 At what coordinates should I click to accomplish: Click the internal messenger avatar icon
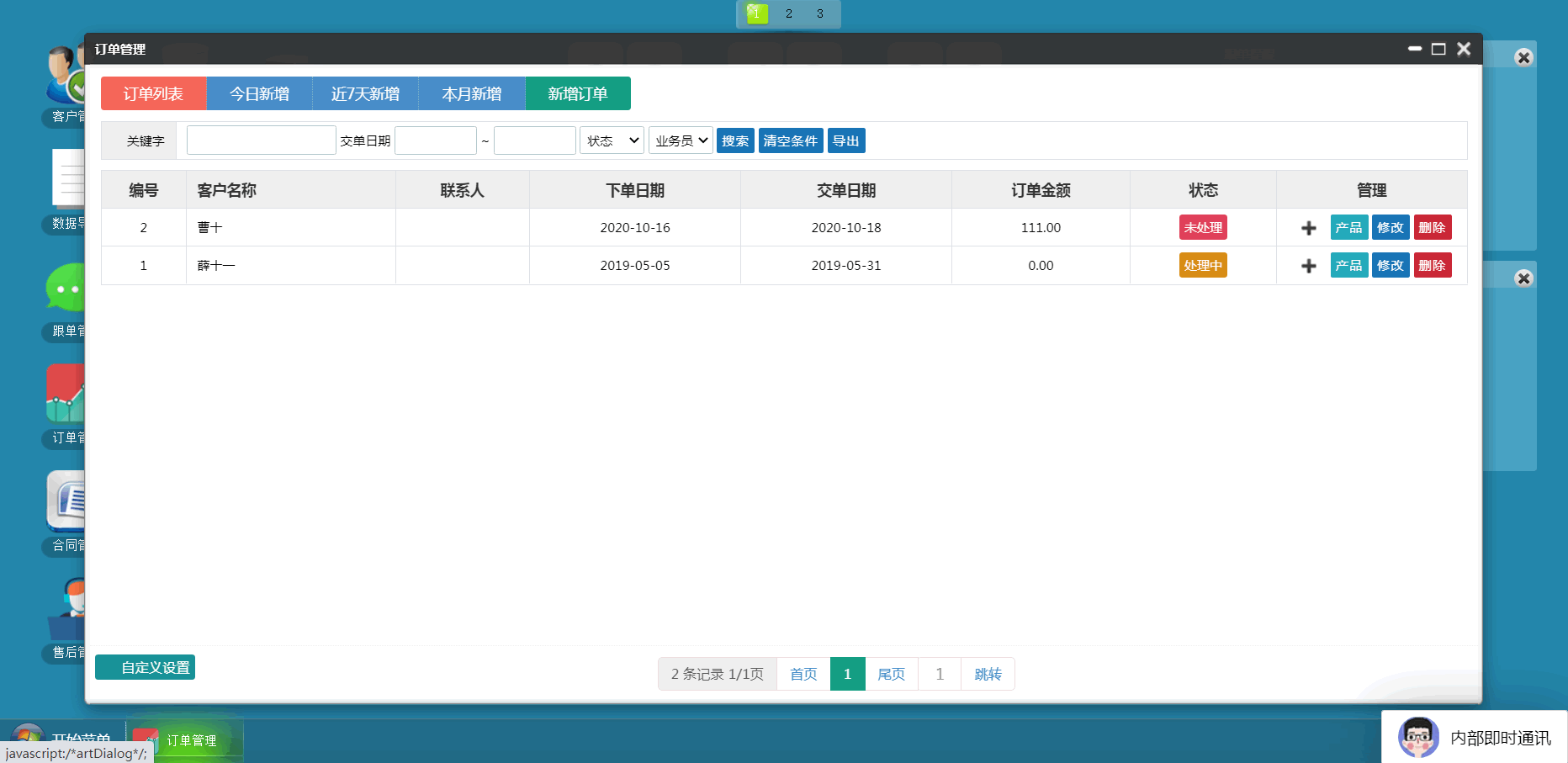1418,737
